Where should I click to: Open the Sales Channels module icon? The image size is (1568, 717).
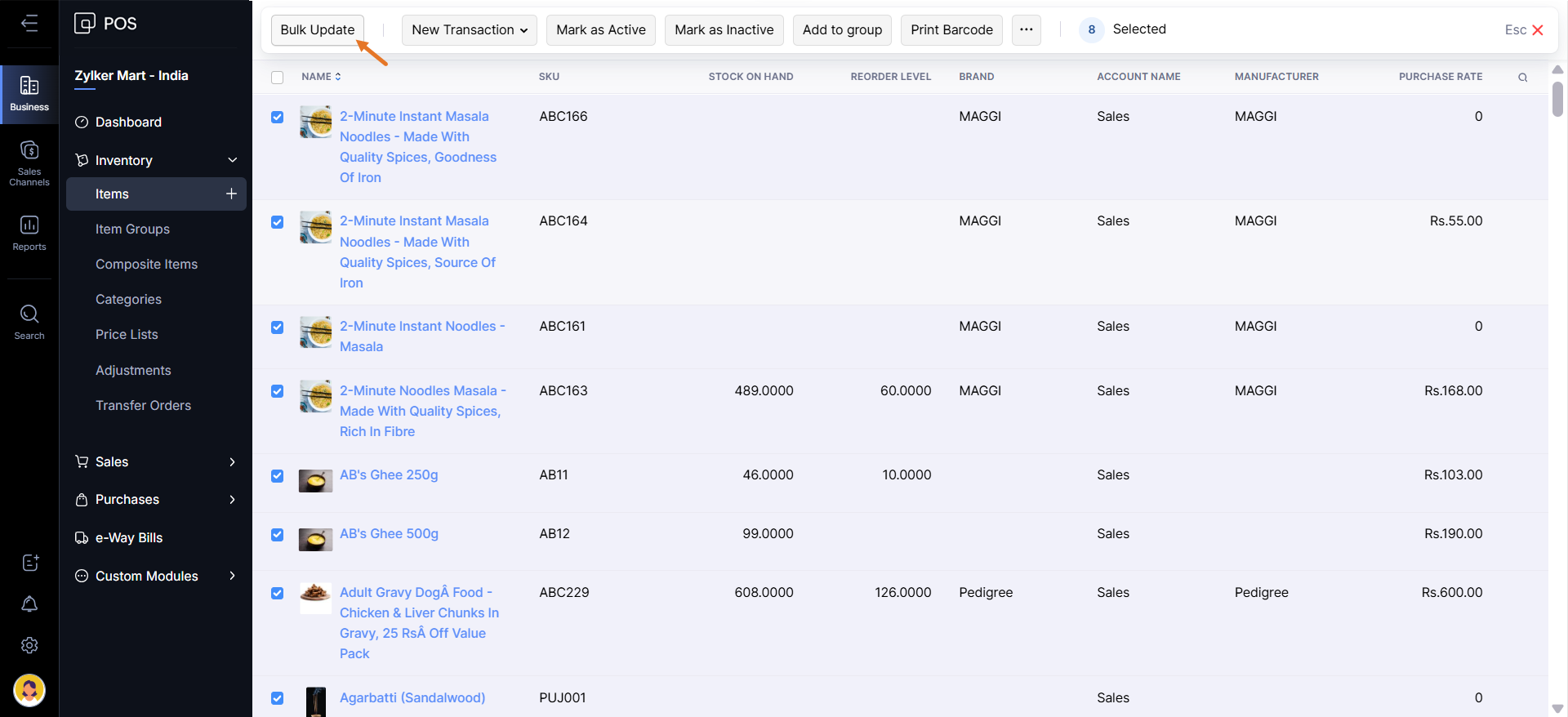29,162
